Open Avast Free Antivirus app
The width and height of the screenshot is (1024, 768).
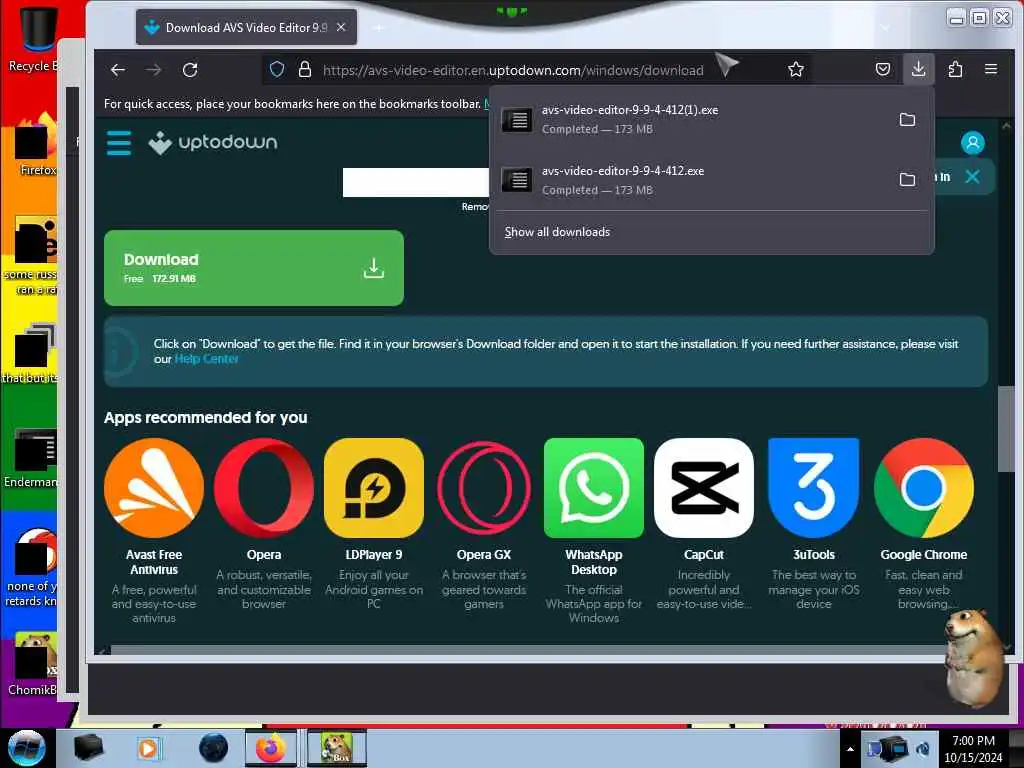(153, 488)
